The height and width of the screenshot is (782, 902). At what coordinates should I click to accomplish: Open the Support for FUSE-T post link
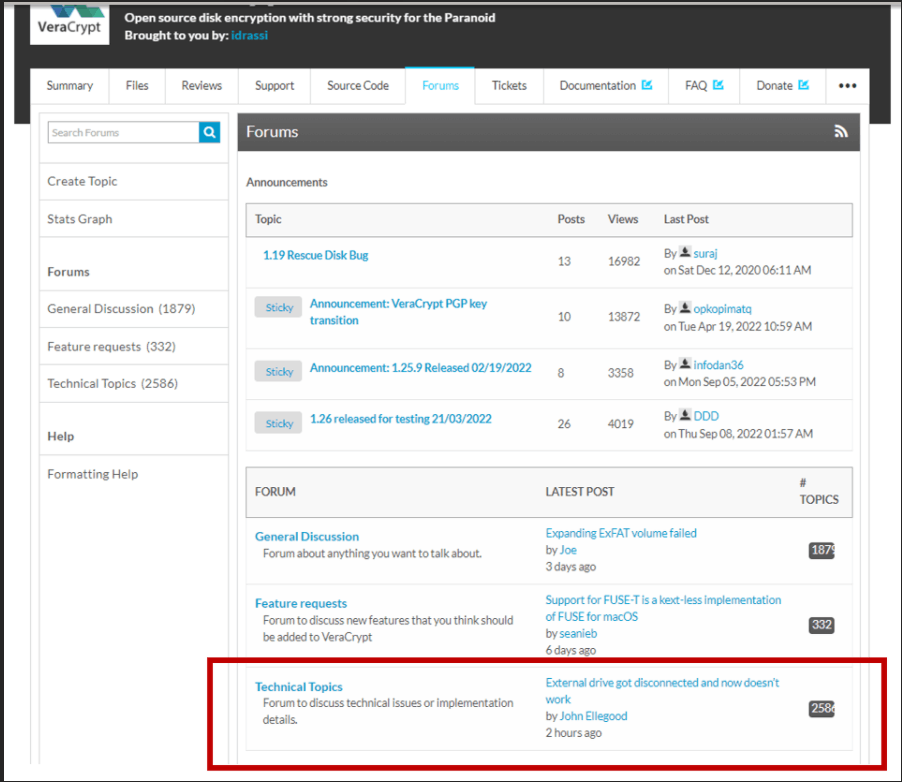[x=663, y=608]
